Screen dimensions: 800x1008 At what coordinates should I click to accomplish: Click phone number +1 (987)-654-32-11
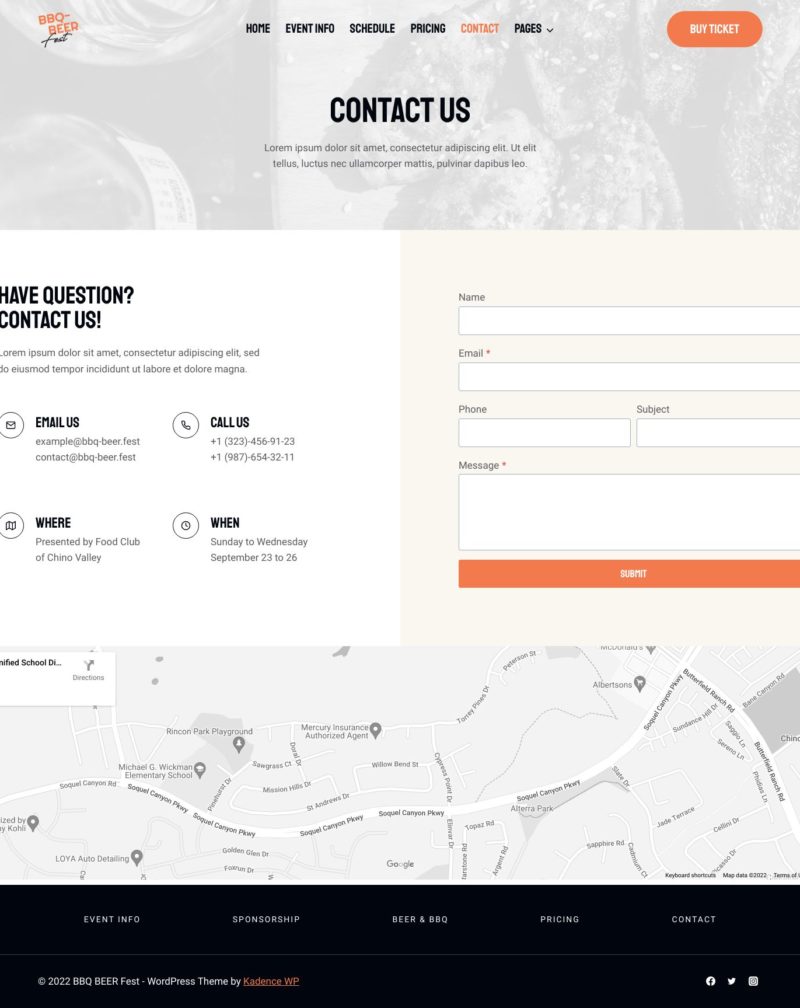[252, 457]
